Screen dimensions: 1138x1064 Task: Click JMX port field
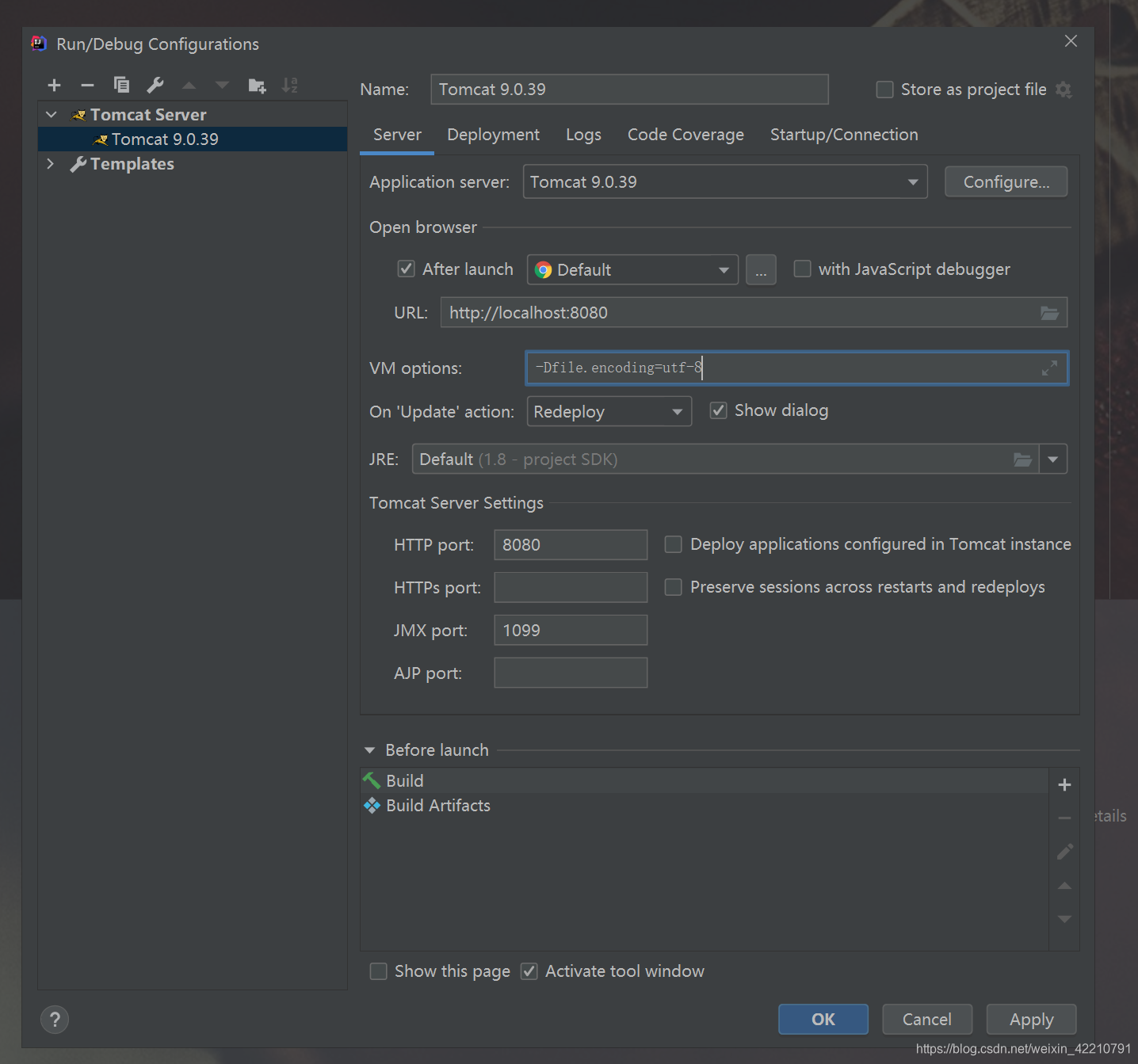[571, 631]
